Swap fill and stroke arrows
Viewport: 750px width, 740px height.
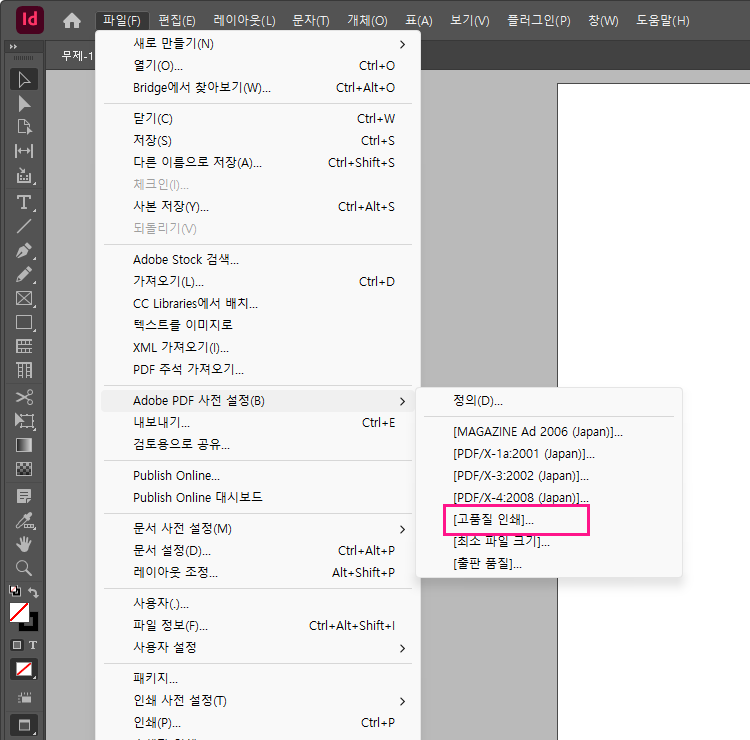coord(33,593)
